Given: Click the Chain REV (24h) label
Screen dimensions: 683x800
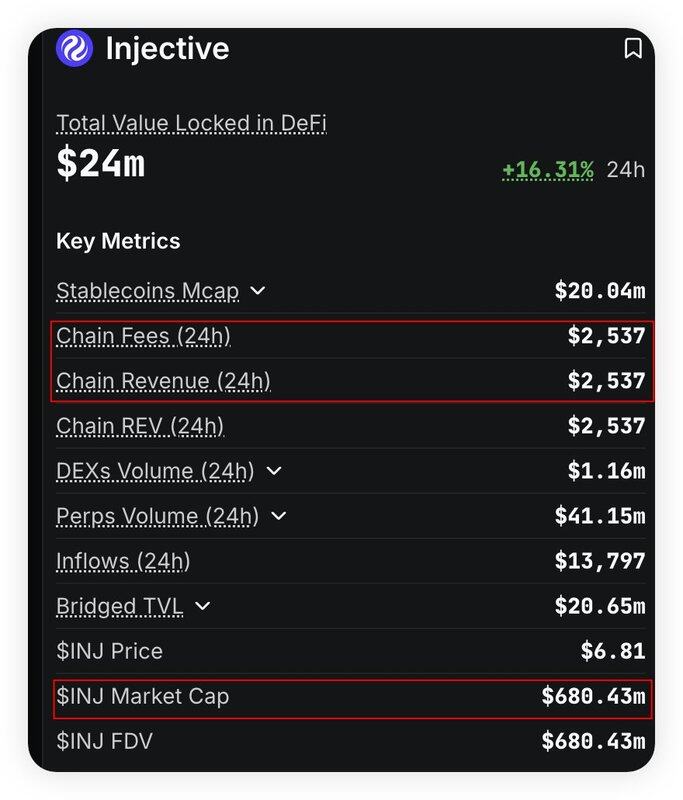Looking at the screenshot, I should point(140,426).
